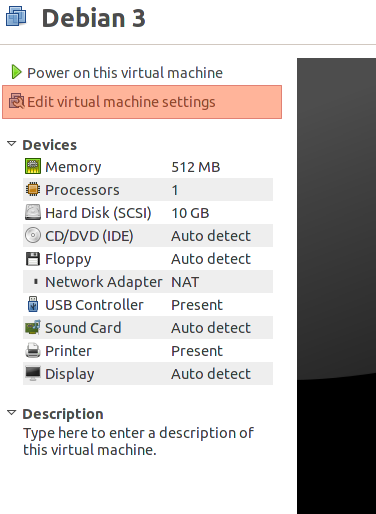The height and width of the screenshot is (514, 376).
Task: Click the Memory chip icon
Action: click(33, 166)
